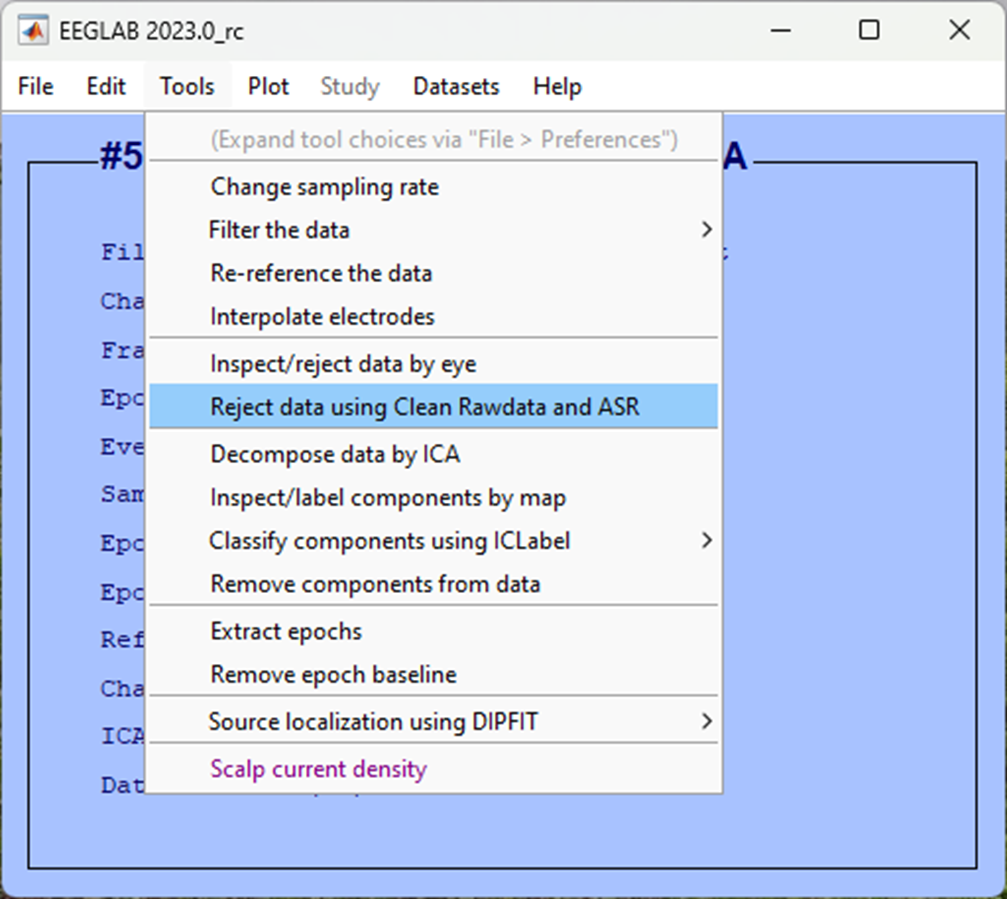Expand Classify components using ICLabel submenu arrow
1007x899 pixels.
point(706,541)
